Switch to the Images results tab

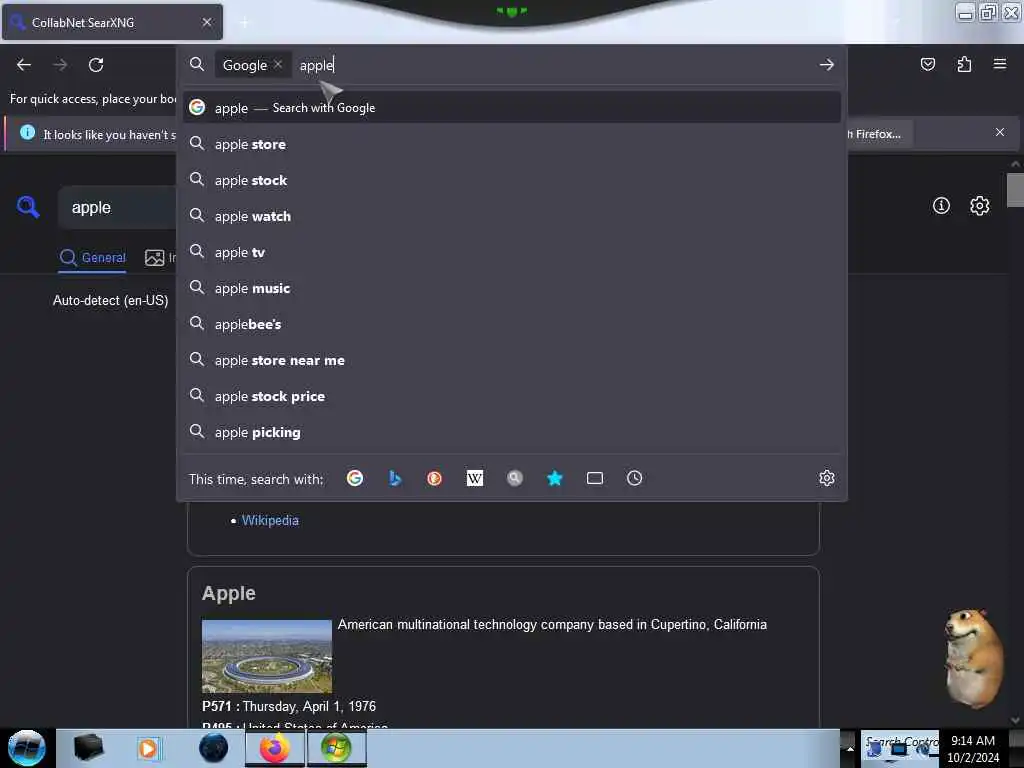pyautogui.click(x=160, y=257)
